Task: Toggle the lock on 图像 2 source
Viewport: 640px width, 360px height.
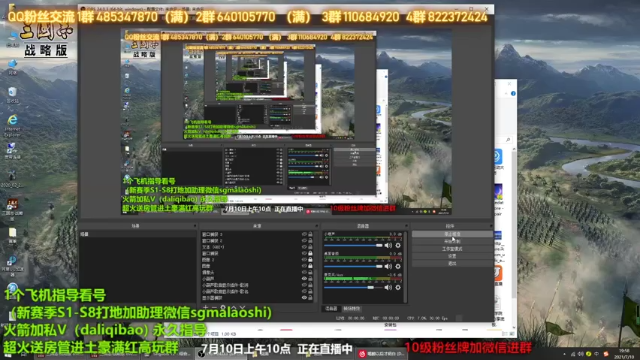Action: pyautogui.click(x=310, y=260)
